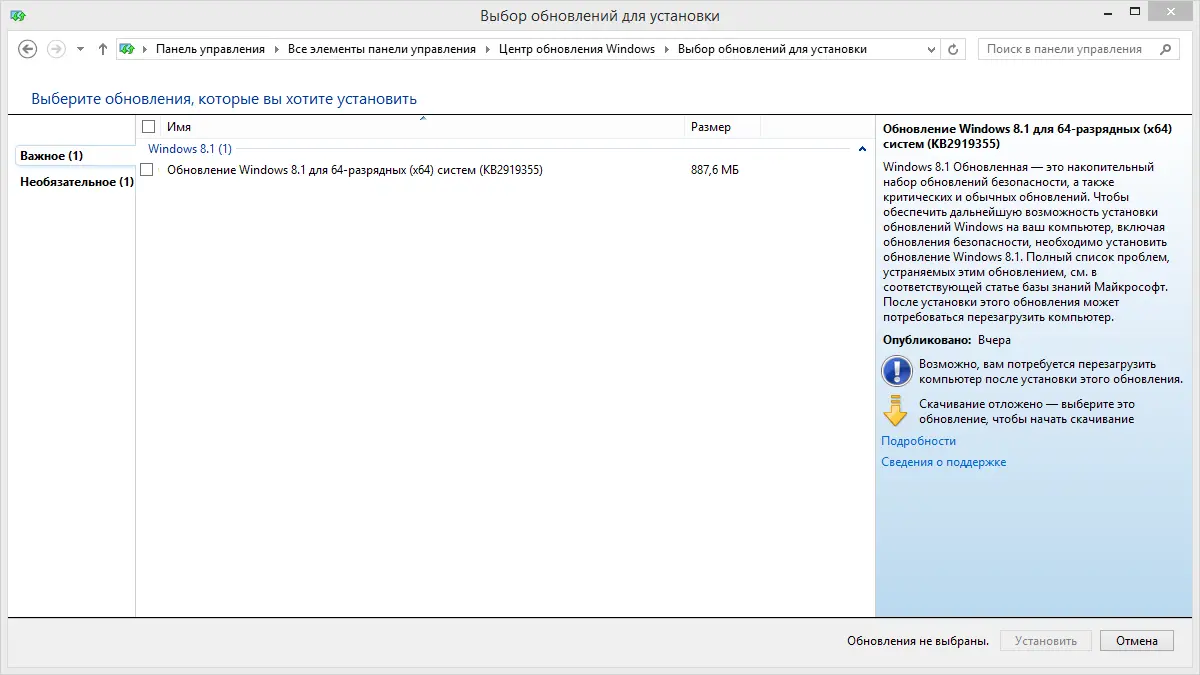Click the 'Установить' button
The width and height of the screenshot is (1200, 675).
pos(1046,641)
